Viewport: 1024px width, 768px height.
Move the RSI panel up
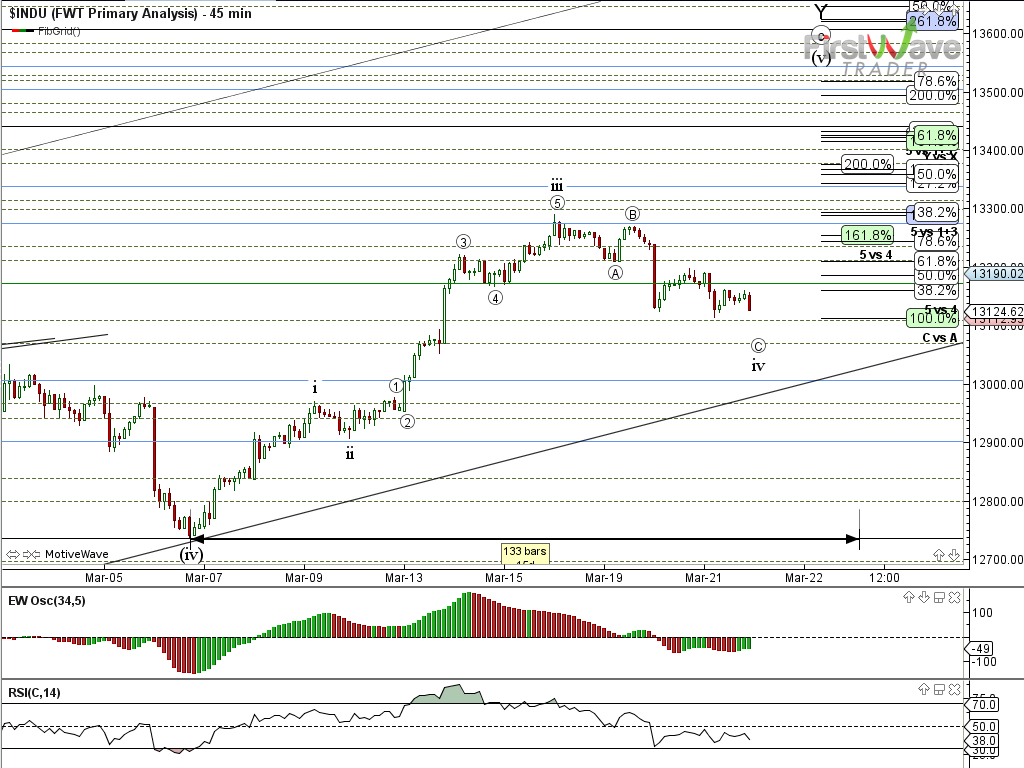tap(923, 690)
